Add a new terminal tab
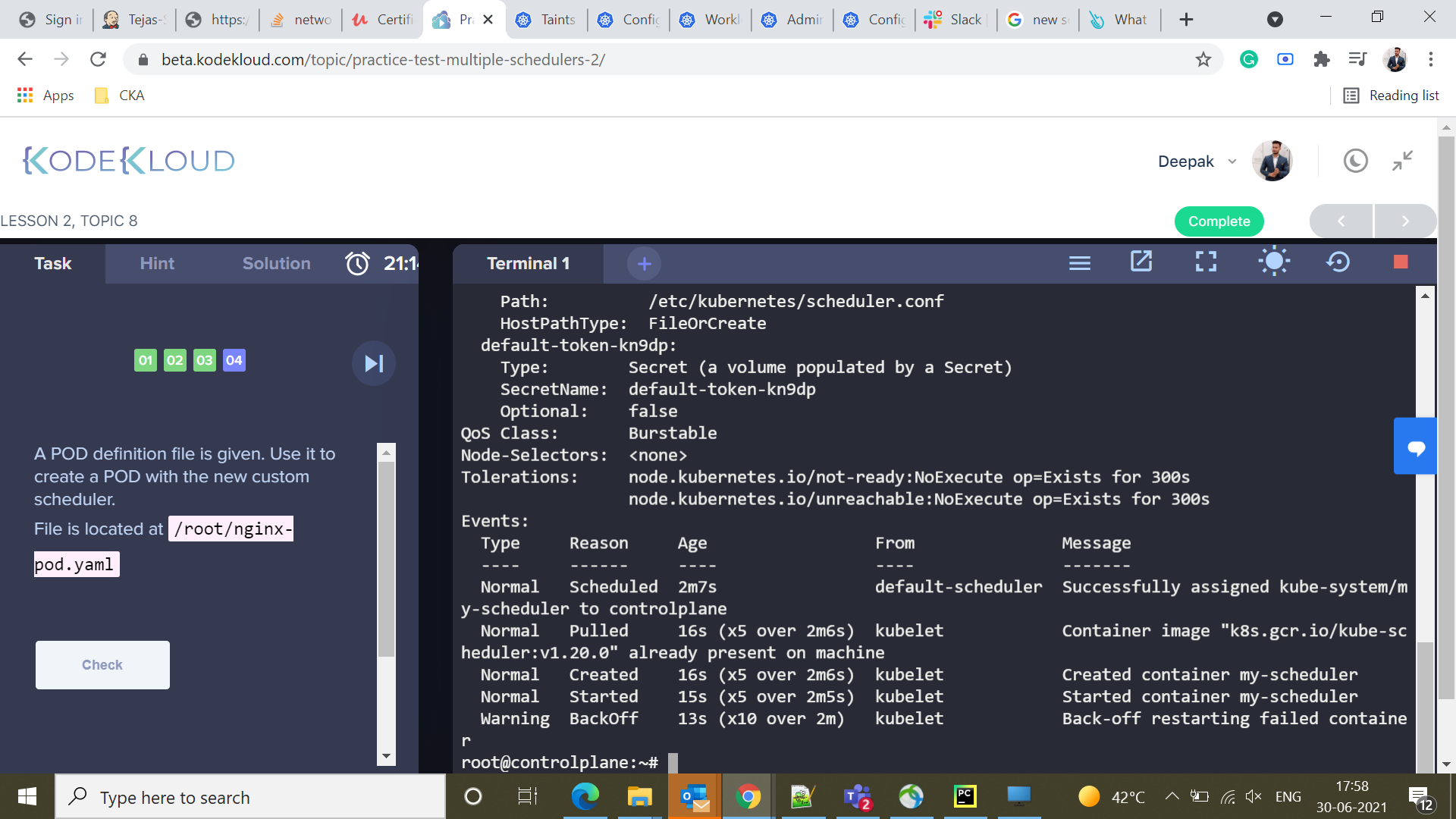1456x819 pixels. tap(644, 264)
